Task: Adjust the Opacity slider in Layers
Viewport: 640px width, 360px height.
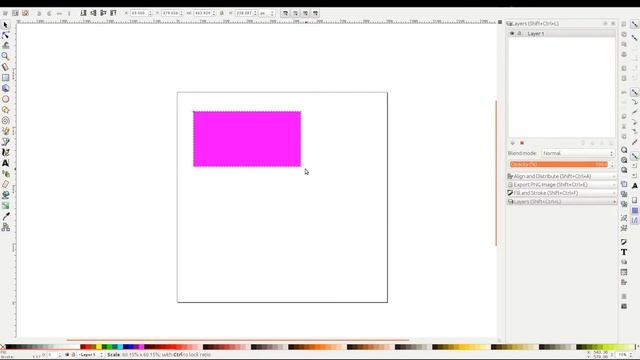Action: (558, 164)
